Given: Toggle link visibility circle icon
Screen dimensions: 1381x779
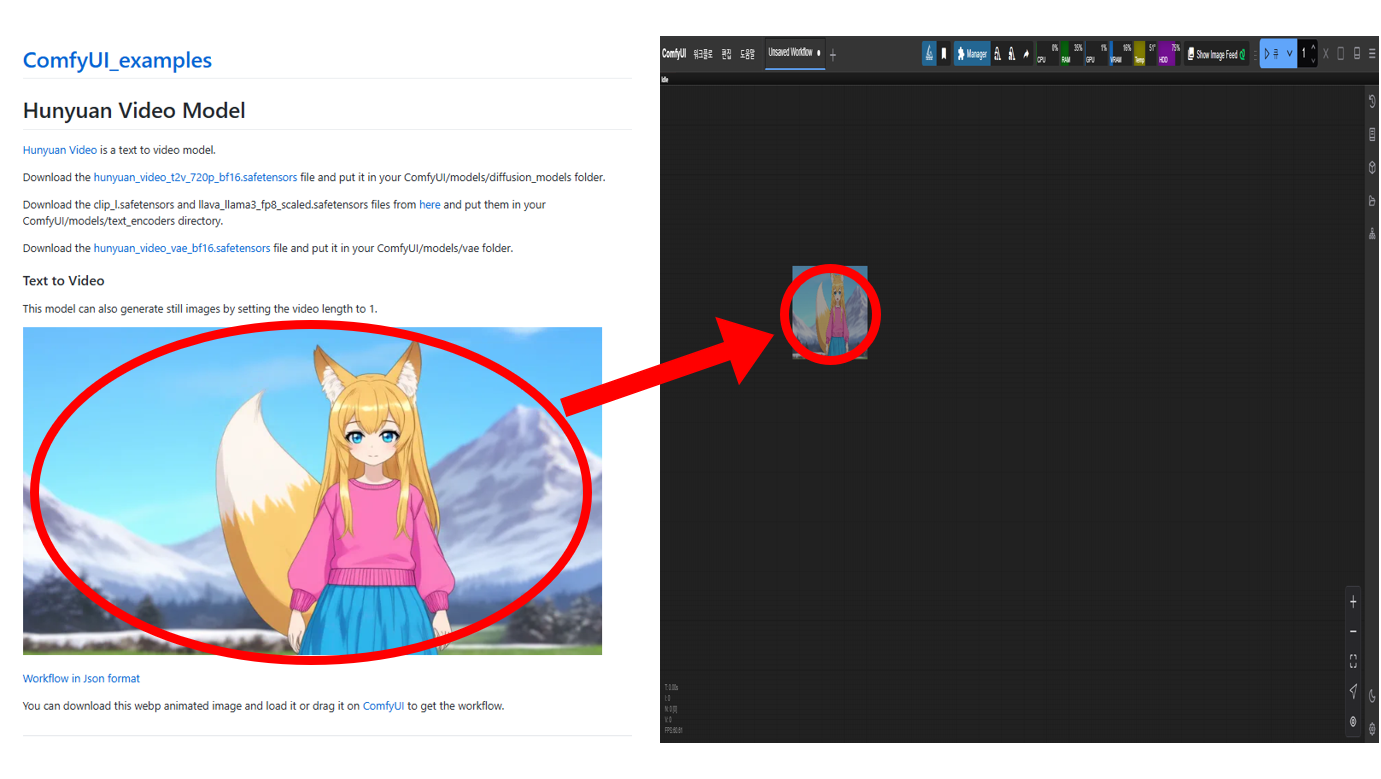Looking at the screenshot, I should pos(1353,721).
